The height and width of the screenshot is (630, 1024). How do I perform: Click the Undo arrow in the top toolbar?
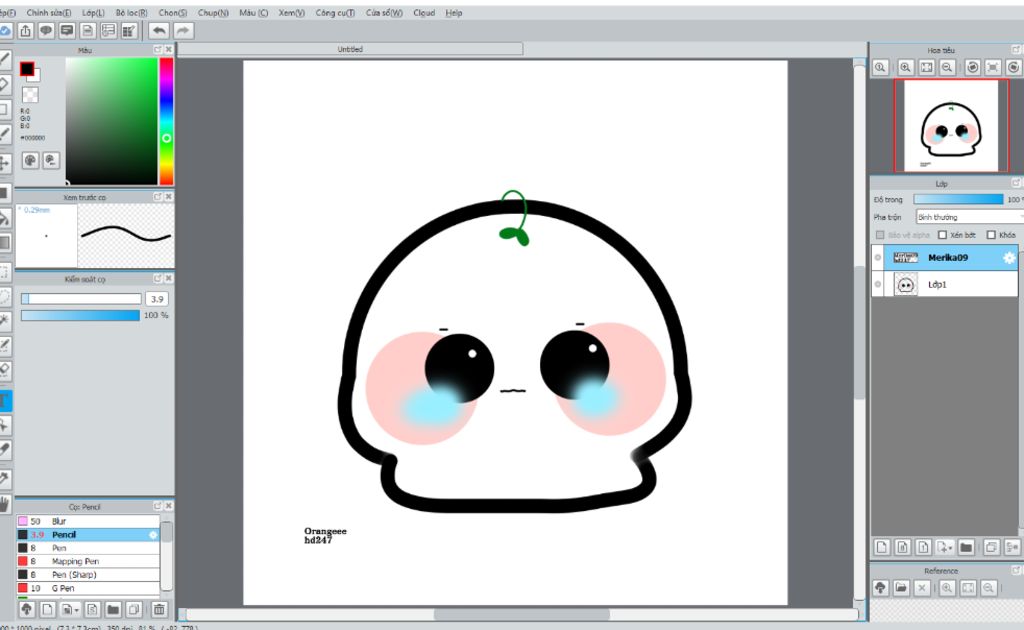159,31
